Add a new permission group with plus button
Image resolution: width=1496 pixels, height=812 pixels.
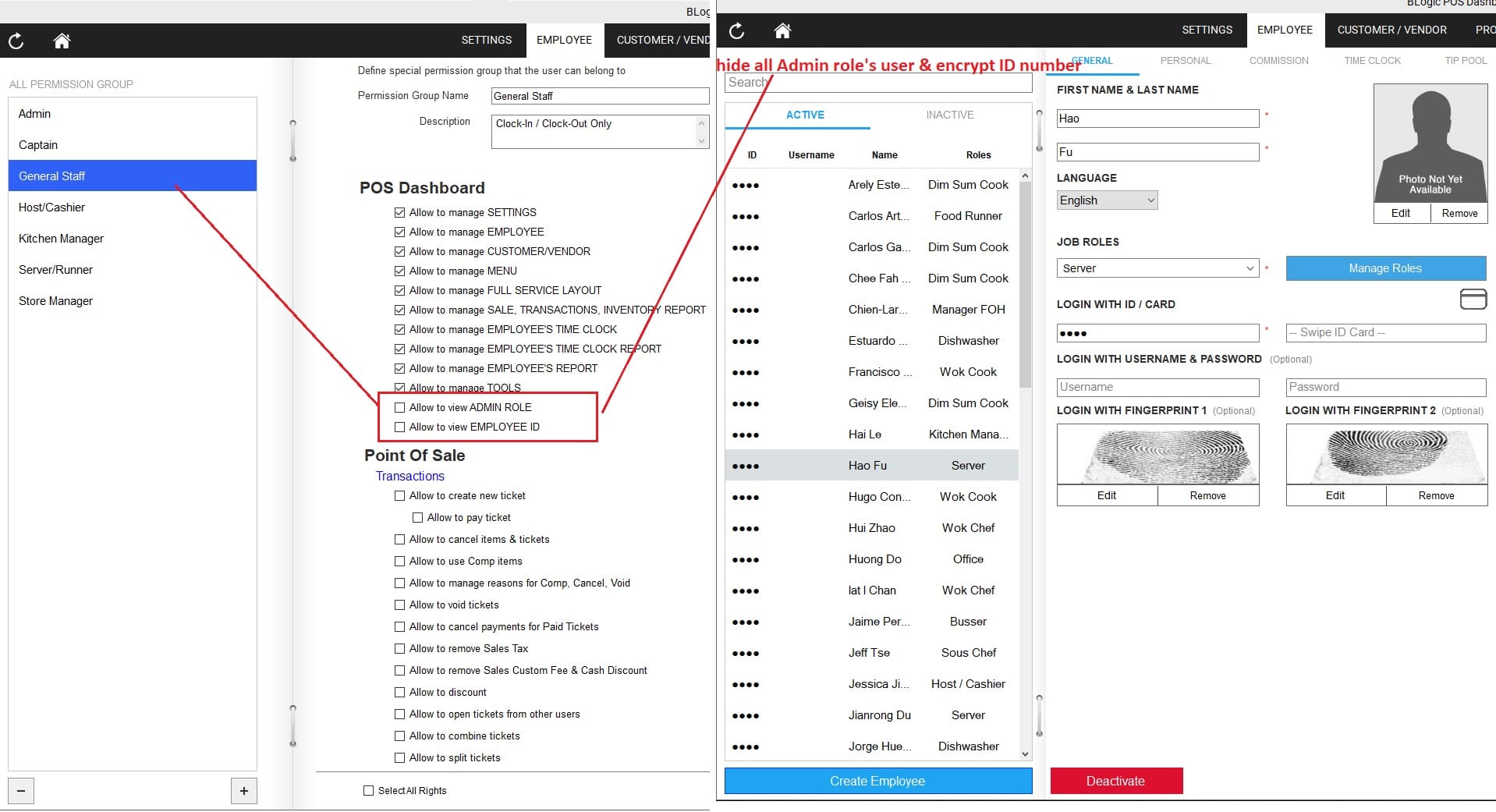[244, 791]
